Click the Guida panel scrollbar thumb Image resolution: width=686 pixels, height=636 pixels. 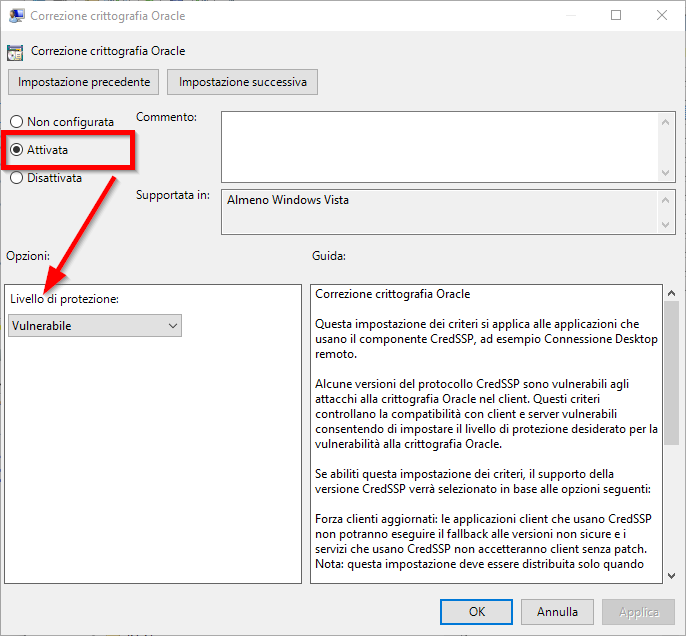coord(672,373)
